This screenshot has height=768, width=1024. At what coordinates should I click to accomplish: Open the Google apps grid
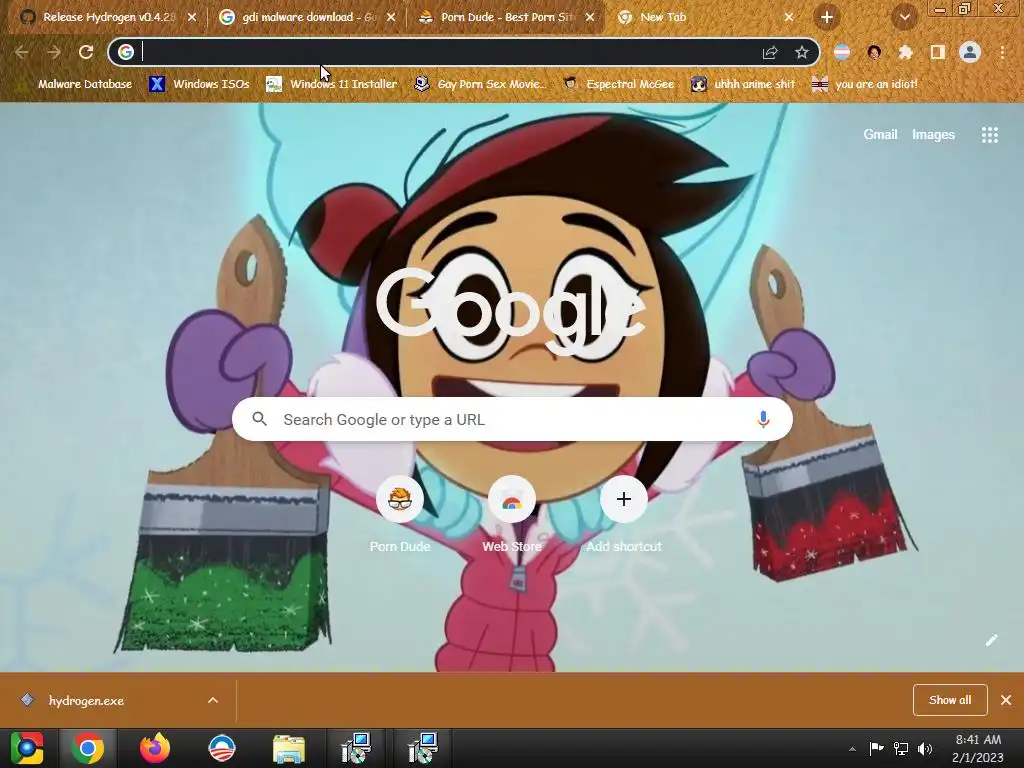[989, 135]
